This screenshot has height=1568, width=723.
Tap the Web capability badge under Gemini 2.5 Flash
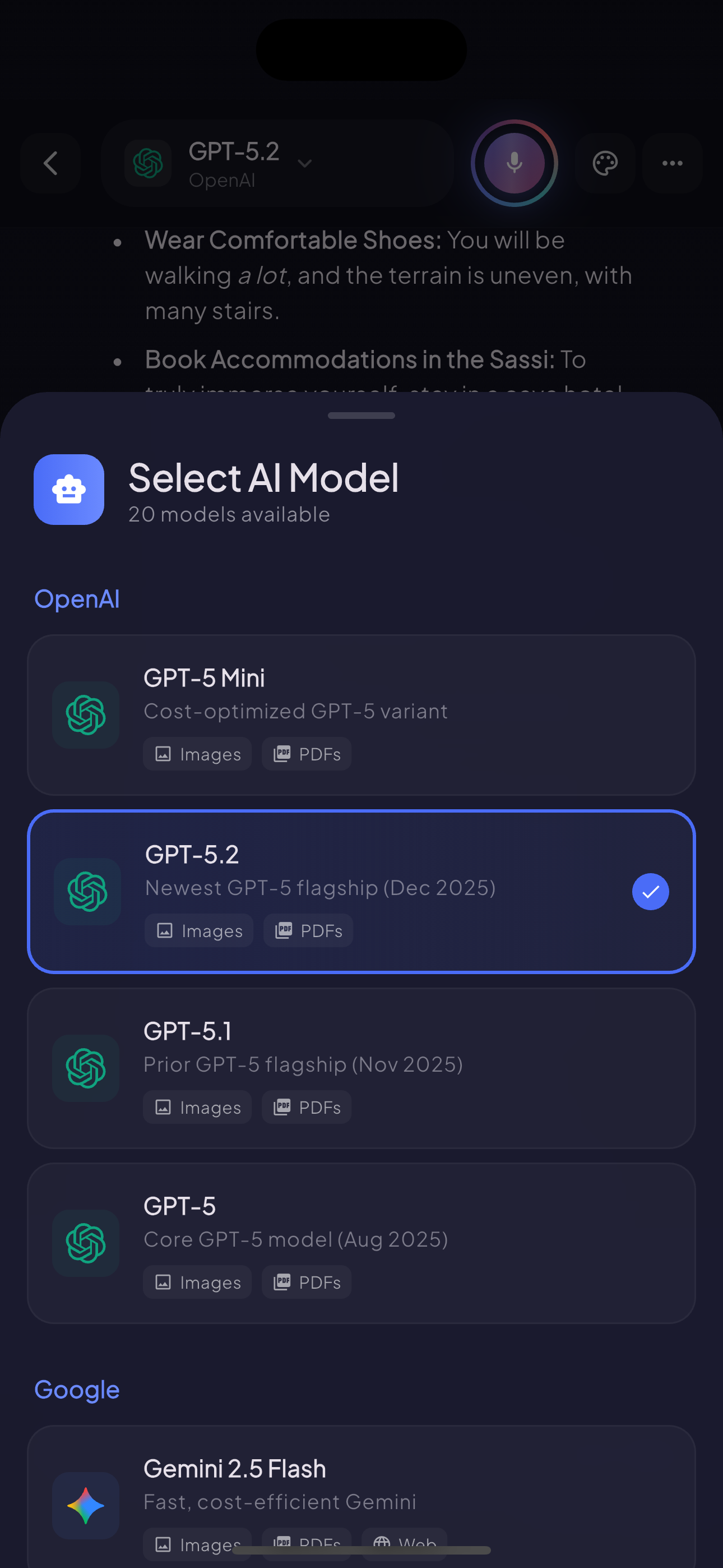click(404, 1544)
